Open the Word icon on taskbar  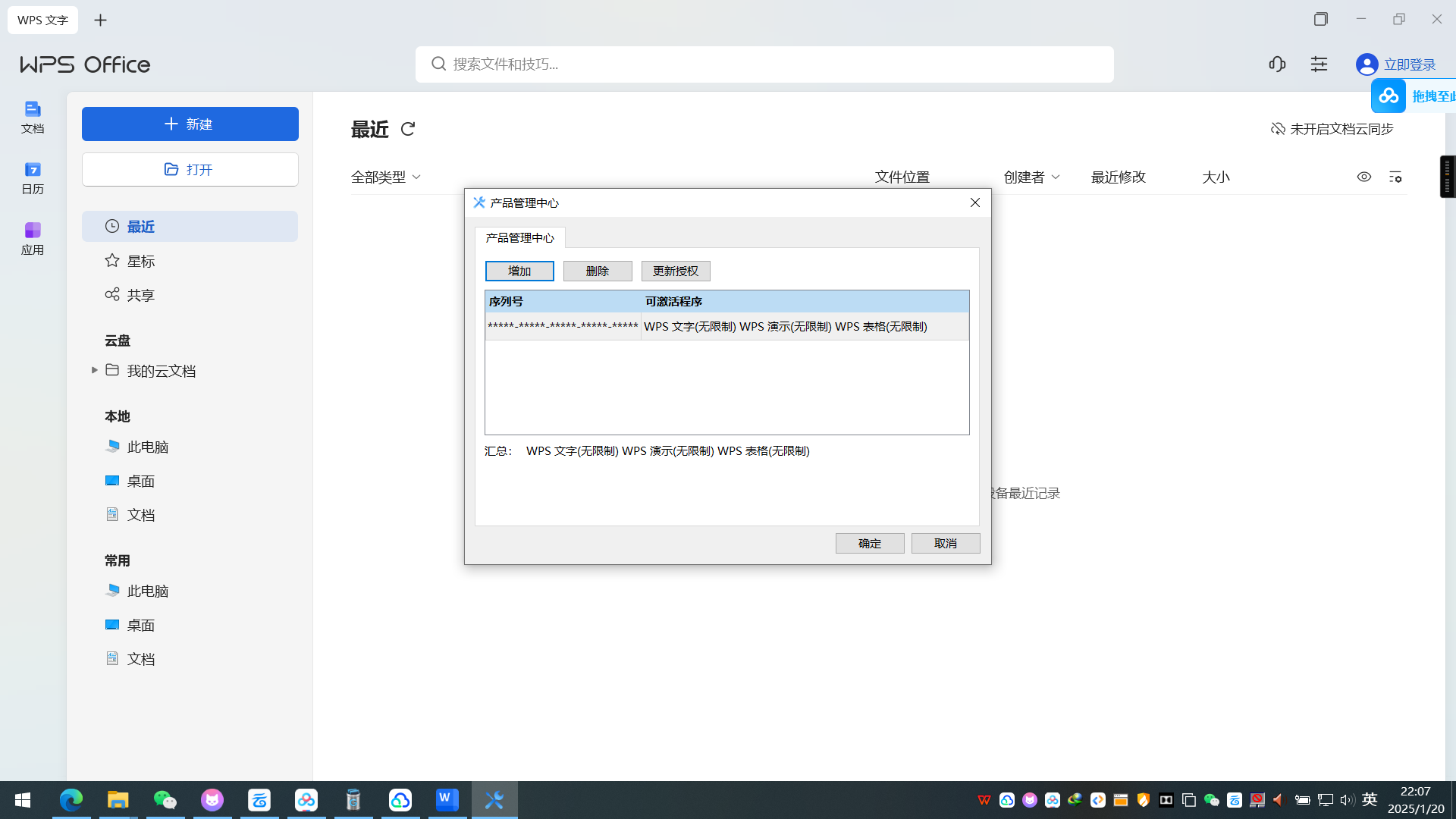[447, 800]
